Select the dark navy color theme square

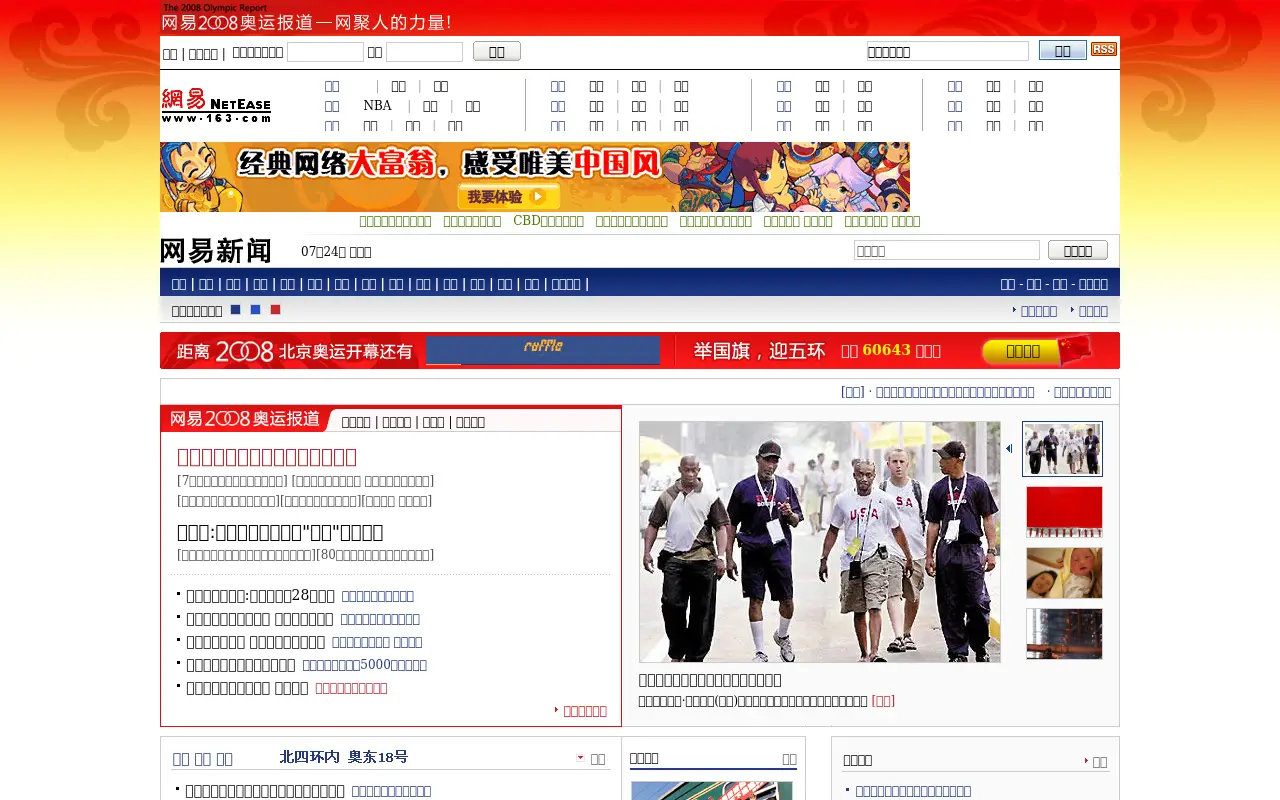[x=236, y=310]
